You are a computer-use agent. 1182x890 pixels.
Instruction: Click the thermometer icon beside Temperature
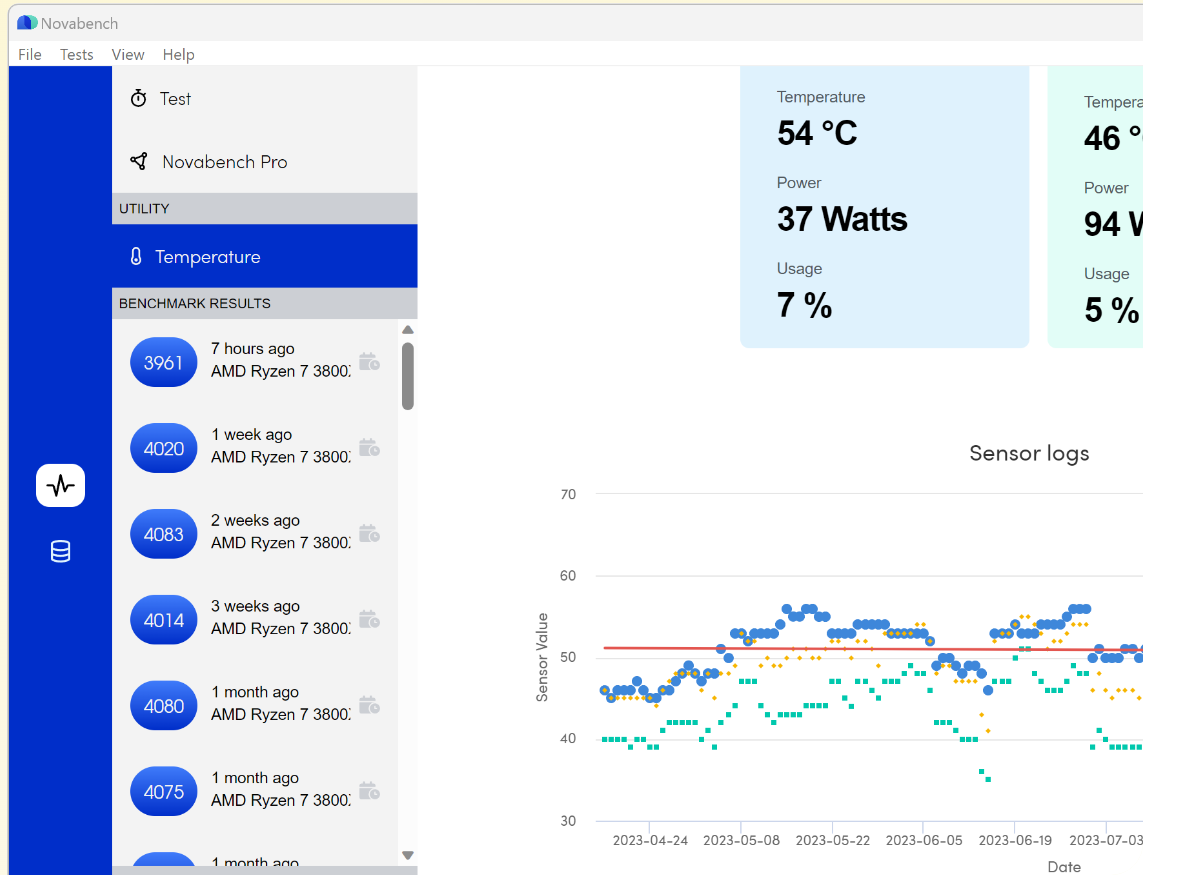point(136,257)
